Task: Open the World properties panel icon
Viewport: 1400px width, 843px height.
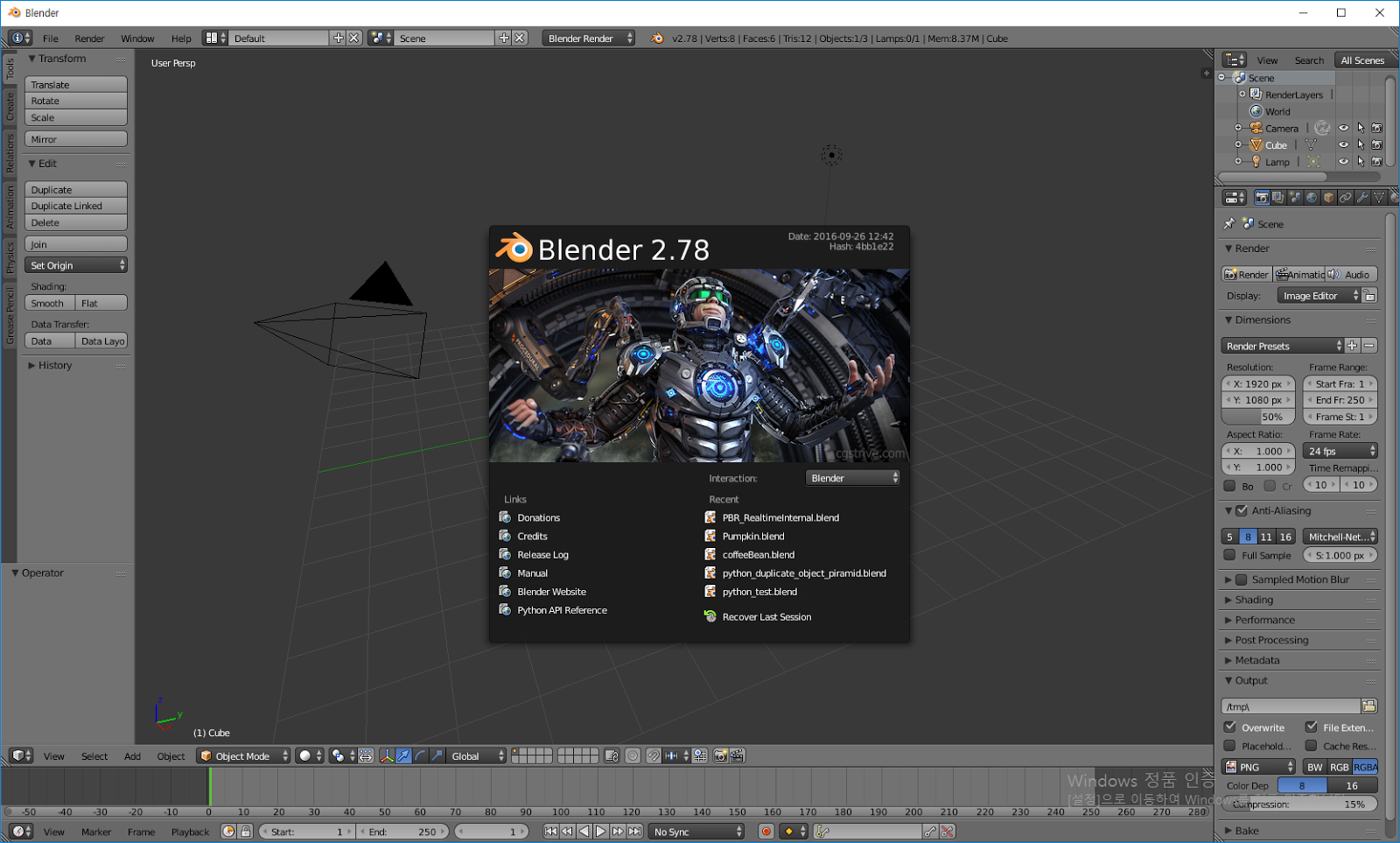Action: pyautogui.click(x=1311, y=199)
